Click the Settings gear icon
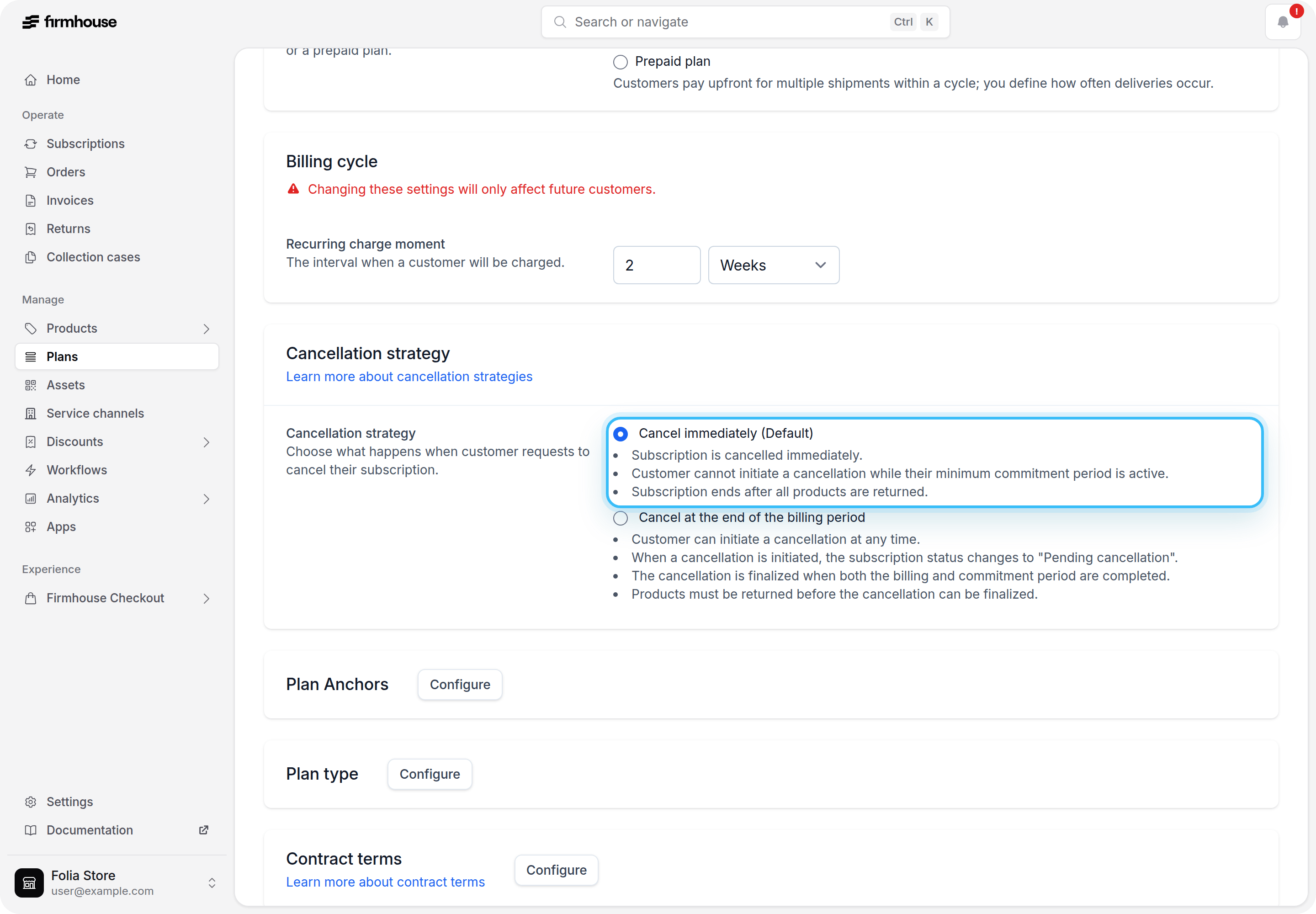Image resolution: width=1316 pixels, height=914 pixels. click(x=31, y=802)
